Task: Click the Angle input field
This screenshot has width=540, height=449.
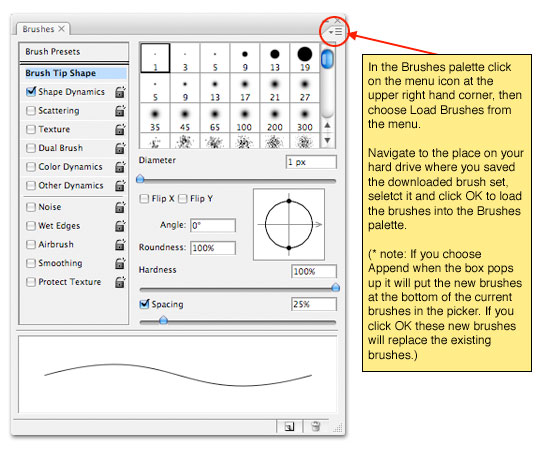Action: coord(213,226)
